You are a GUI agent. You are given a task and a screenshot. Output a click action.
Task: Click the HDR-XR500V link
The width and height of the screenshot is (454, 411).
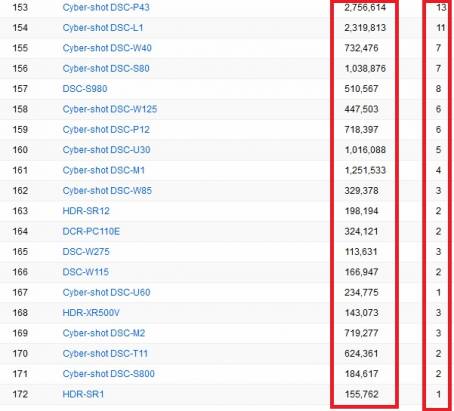click(x=91, y=313)
